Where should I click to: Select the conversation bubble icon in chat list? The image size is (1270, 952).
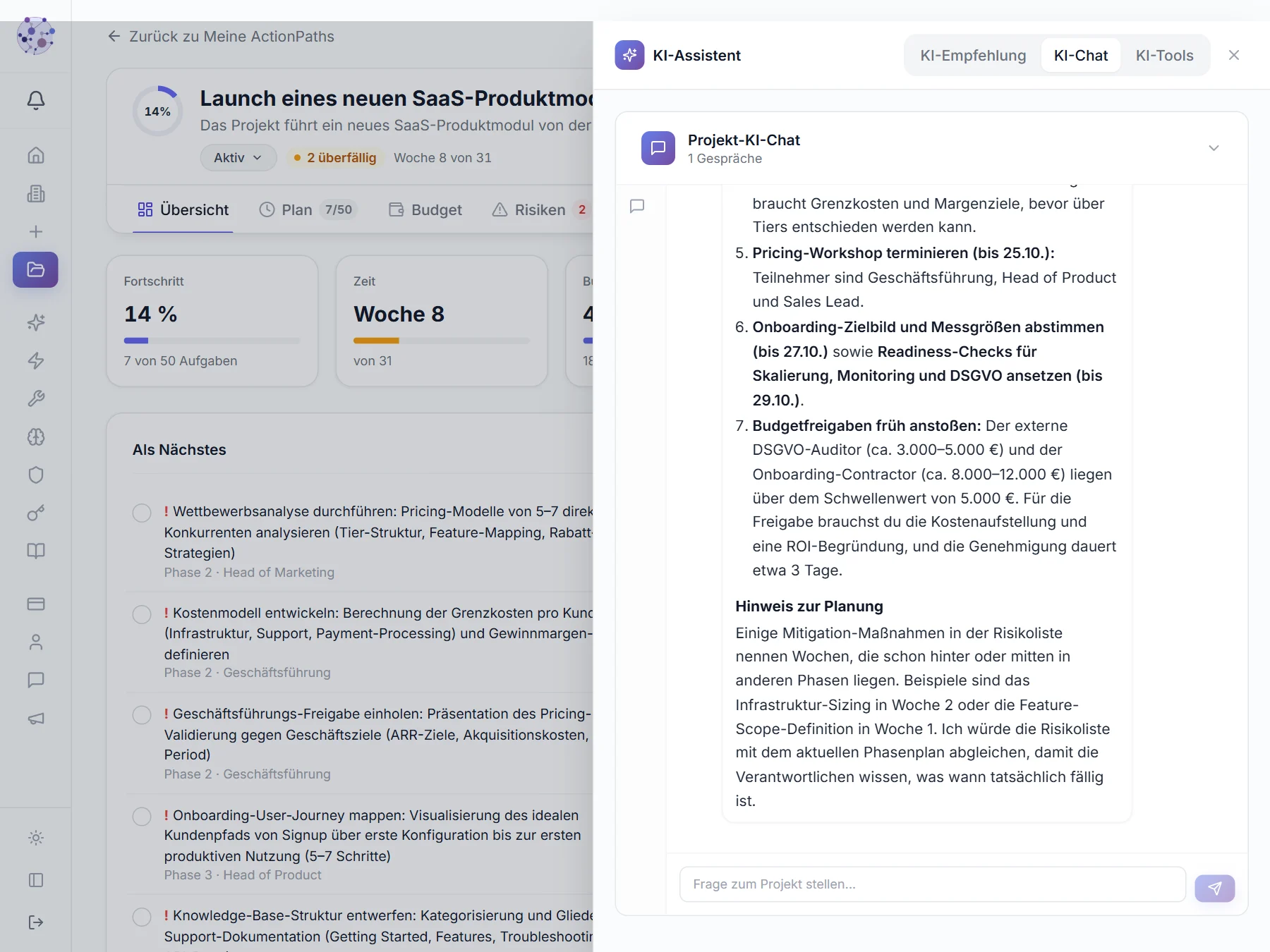637,206
